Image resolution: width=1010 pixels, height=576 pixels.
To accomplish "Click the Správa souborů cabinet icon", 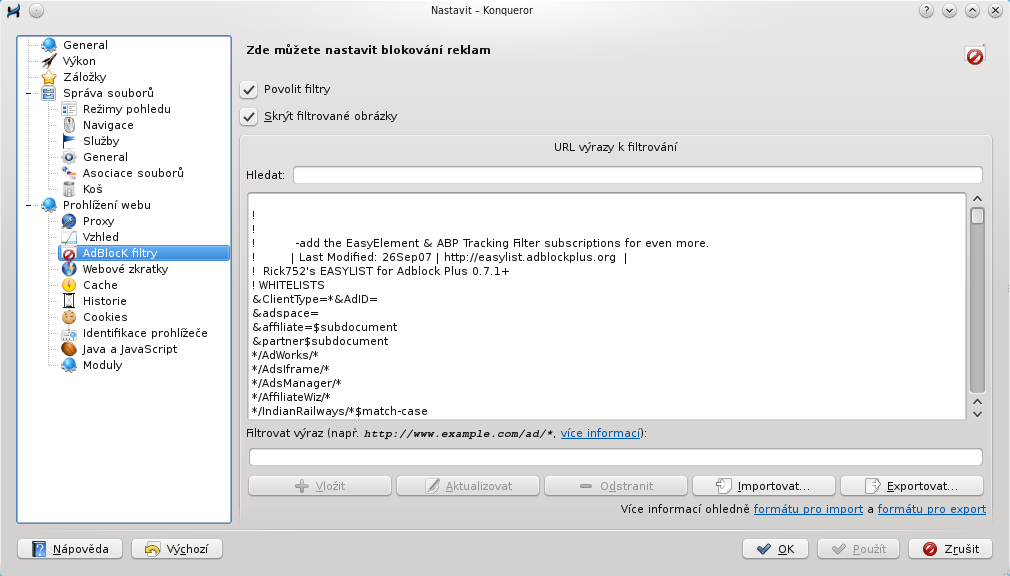I will [49, 93].
